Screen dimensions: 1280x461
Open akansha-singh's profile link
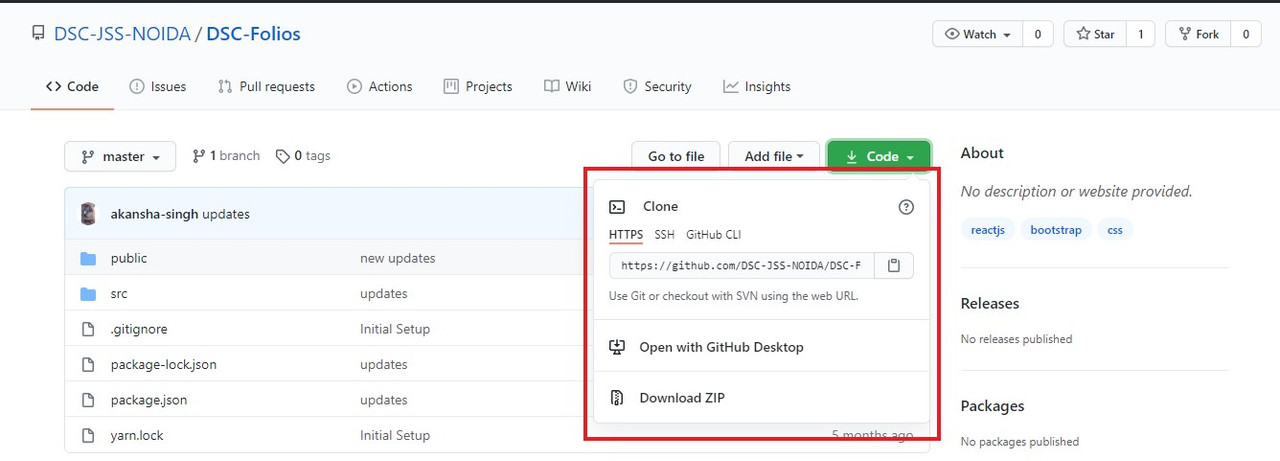tap(155, 214)
